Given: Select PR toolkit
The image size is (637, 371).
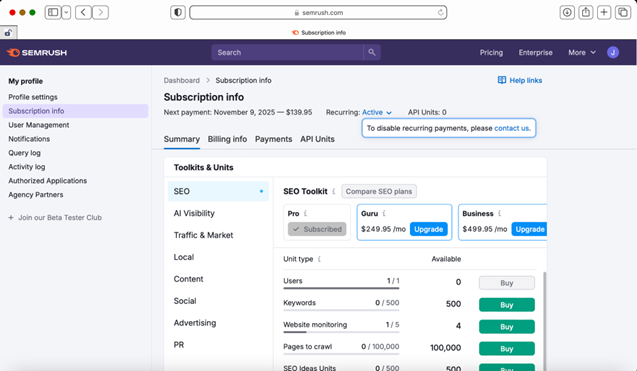Looking at the screenshot, I should [218, 345].
